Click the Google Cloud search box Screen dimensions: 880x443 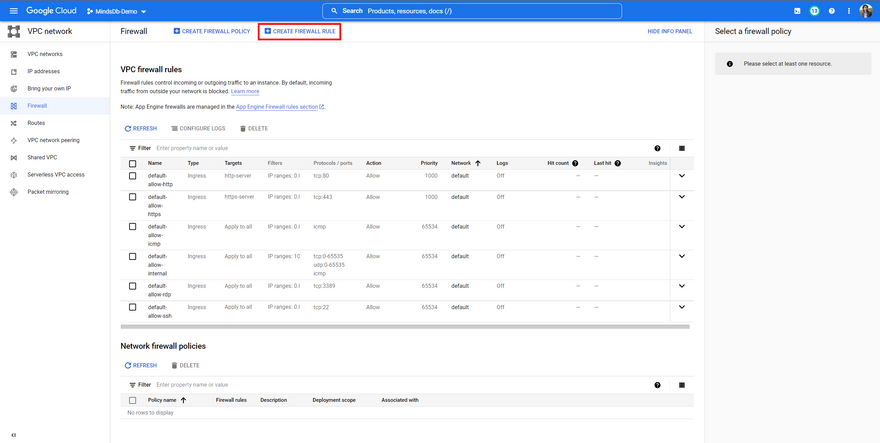[x=472, y=11]
